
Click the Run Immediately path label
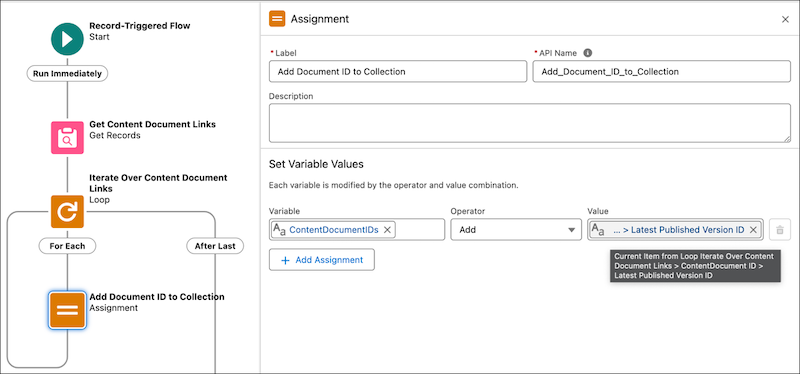pos(67,73)
